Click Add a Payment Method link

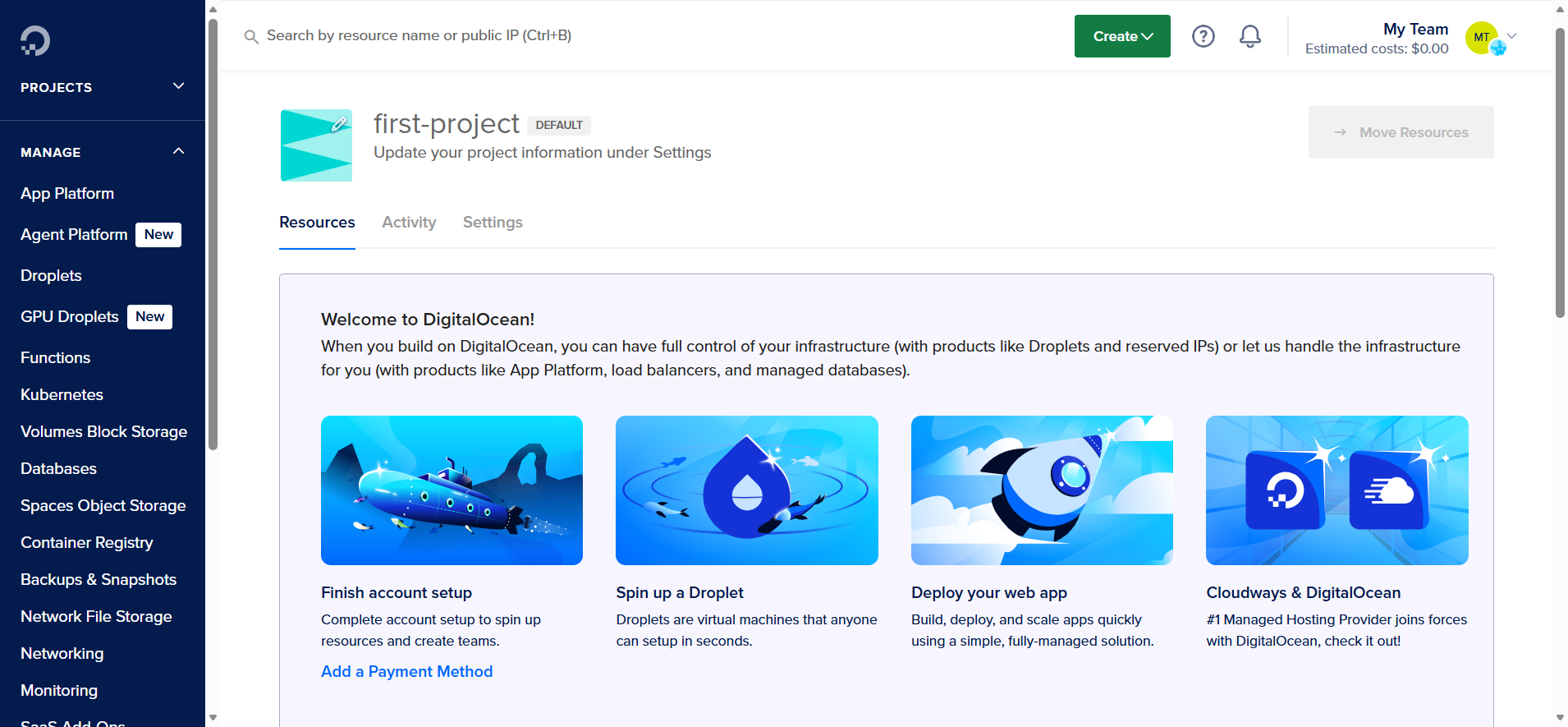[x=406, y=671]
